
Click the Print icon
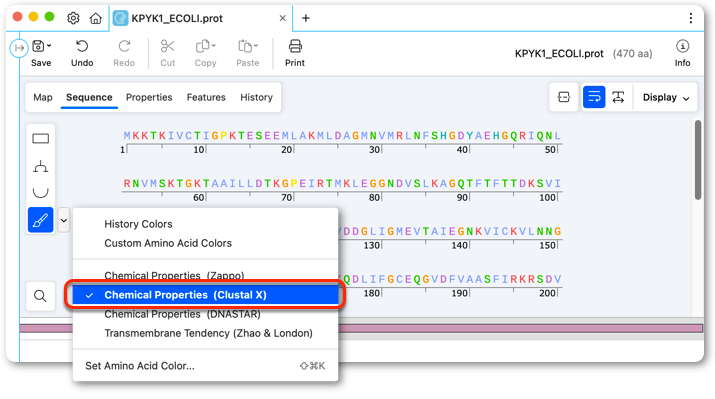tap(295, 47)
